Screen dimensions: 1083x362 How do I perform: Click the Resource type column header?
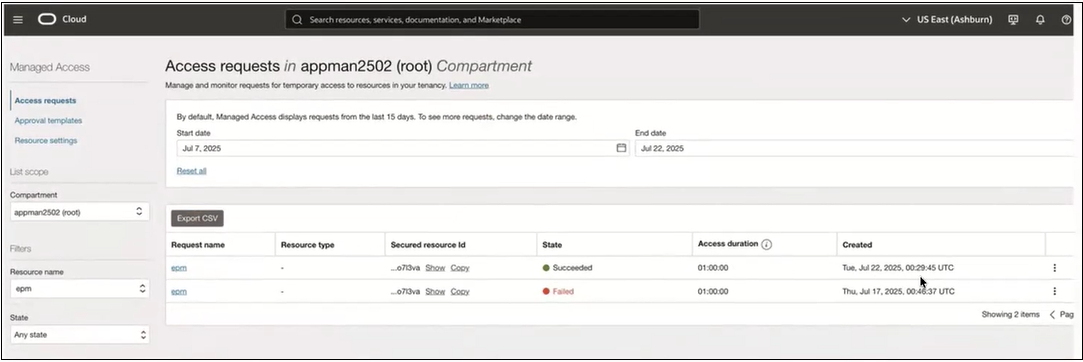click(x=307, y=245)
